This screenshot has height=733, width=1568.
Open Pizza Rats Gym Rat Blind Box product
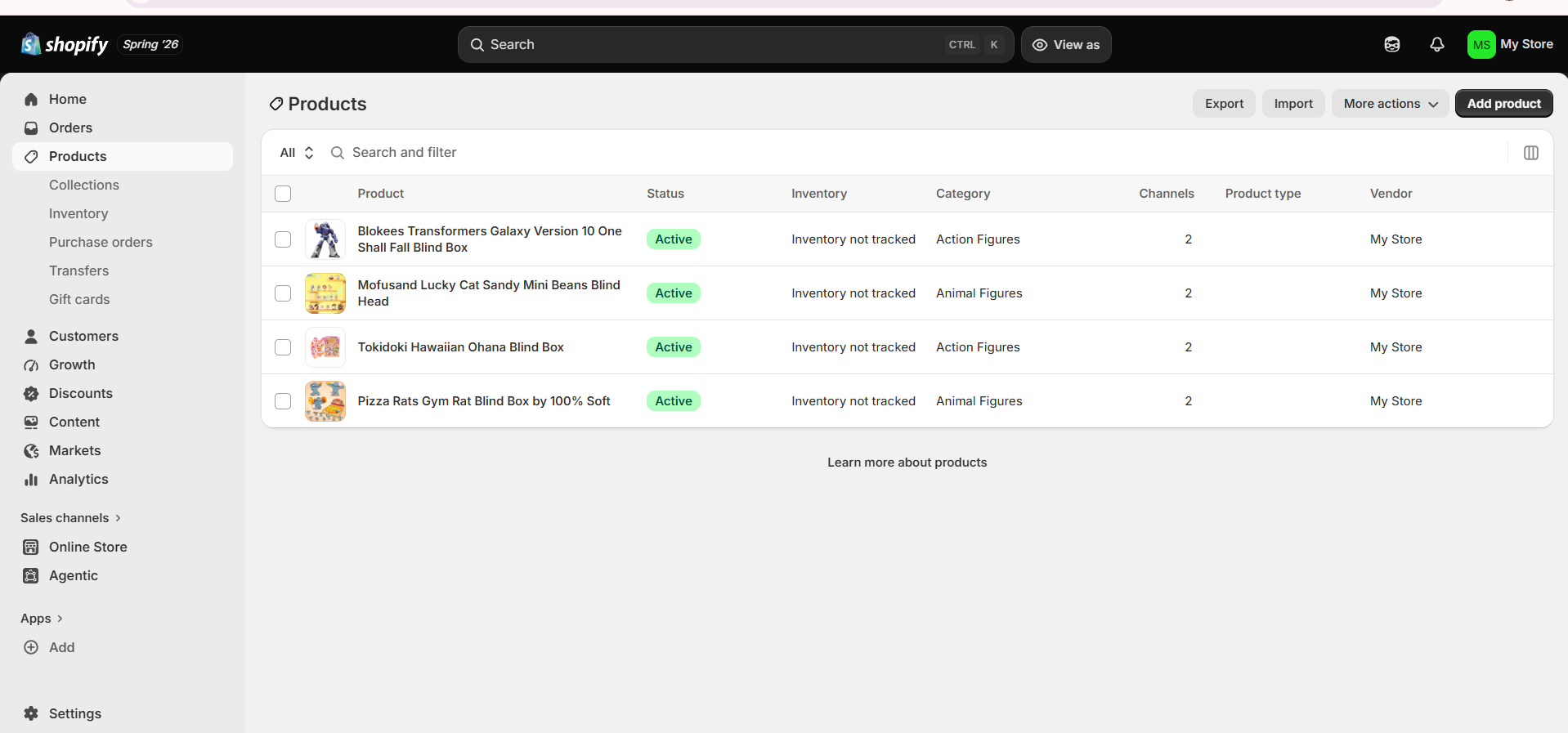(484, 401)
